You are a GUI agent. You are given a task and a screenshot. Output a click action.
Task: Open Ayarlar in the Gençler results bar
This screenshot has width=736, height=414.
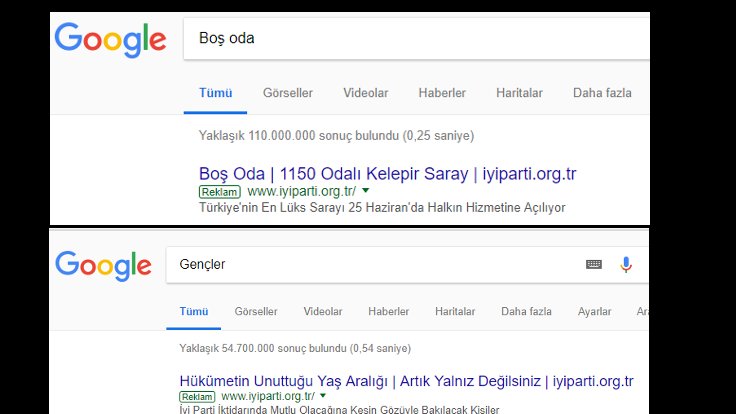pos(594,311)
